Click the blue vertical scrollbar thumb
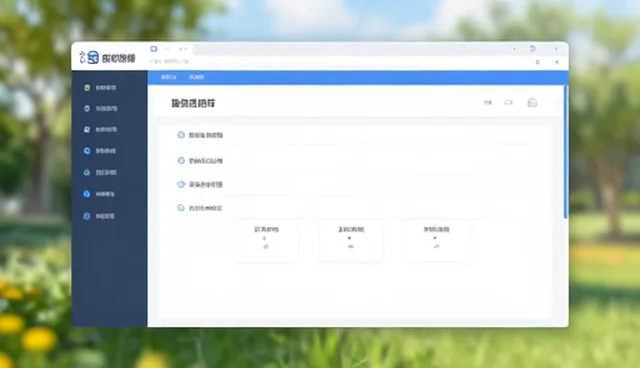Screen dimensions: 640x368 tap(566, 151)
